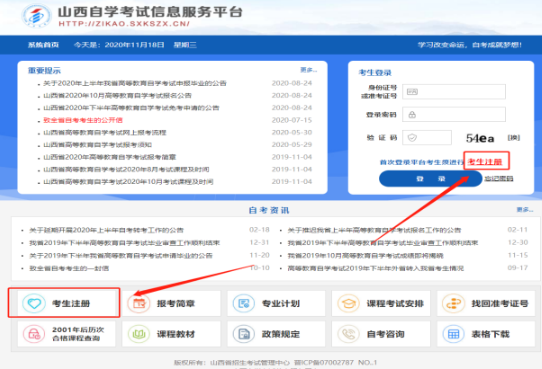This screenshot has height=369, width=542.
Task: Click the 专业计划 icon
Action: (244, 303)
